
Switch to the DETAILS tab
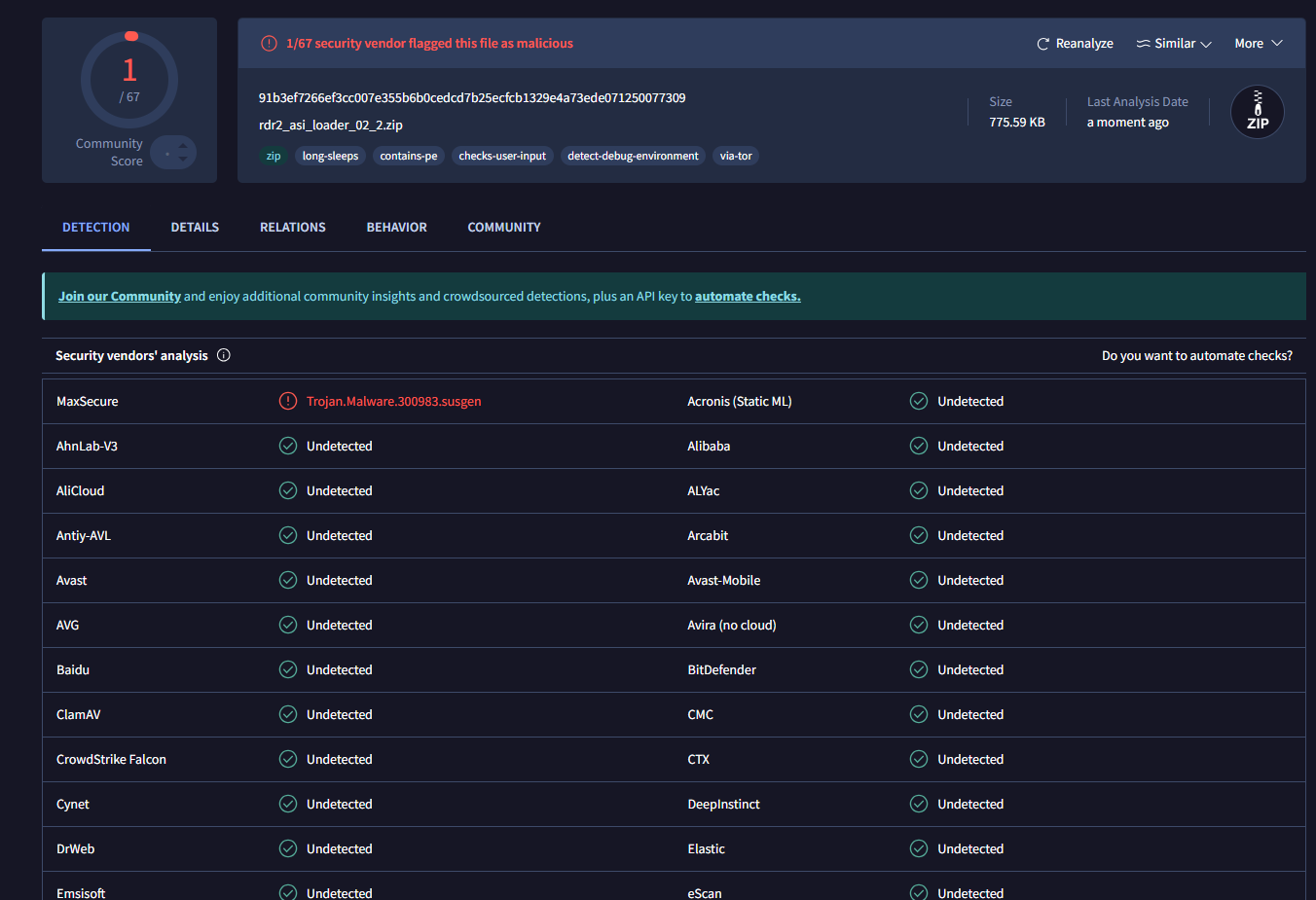tap(195, 227)
